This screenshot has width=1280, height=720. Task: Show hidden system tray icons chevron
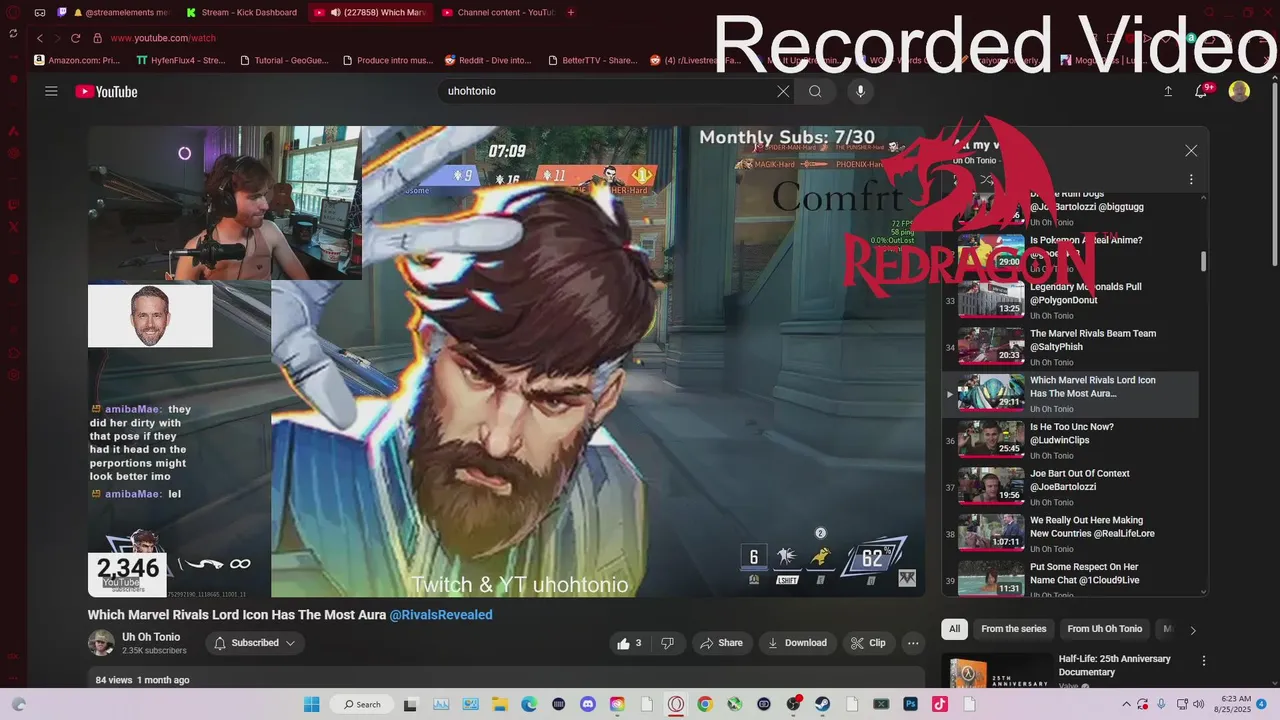point(1127,704)
